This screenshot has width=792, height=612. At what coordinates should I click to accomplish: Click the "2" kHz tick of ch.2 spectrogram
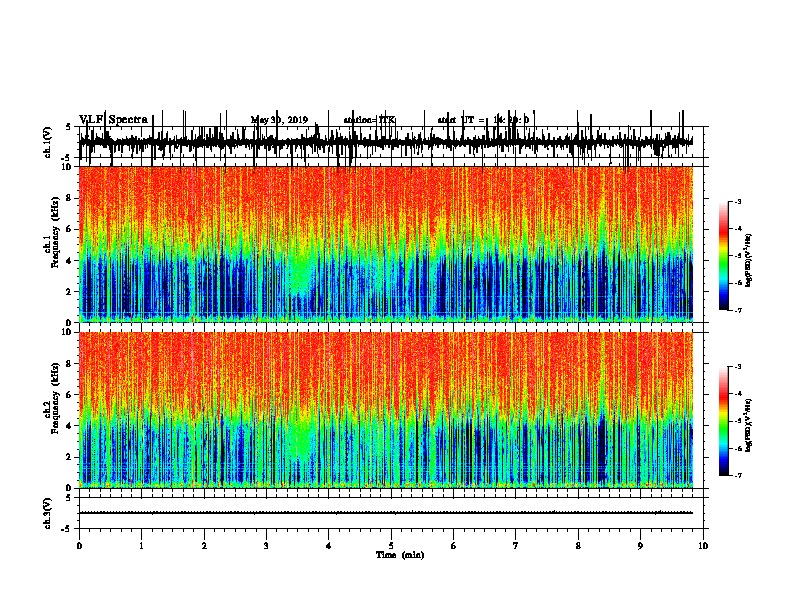(x=69, y=457)
